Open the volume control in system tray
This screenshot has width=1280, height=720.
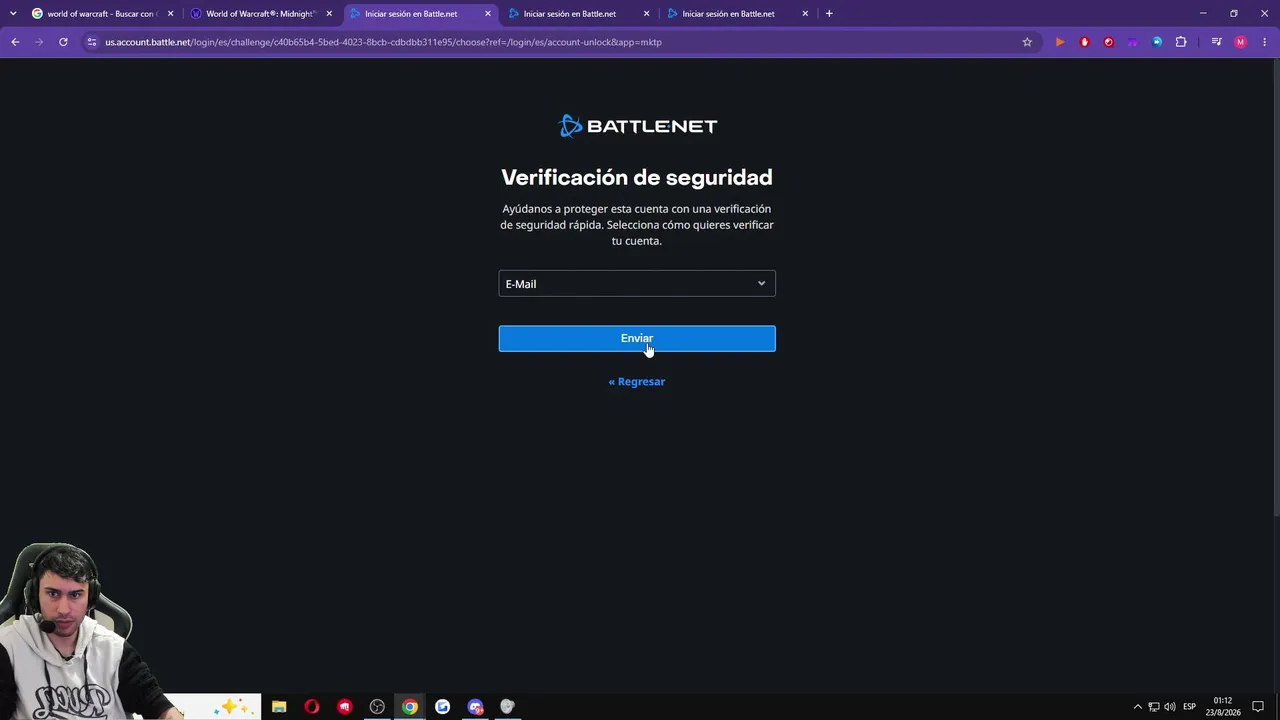(x=1170, y=707)
